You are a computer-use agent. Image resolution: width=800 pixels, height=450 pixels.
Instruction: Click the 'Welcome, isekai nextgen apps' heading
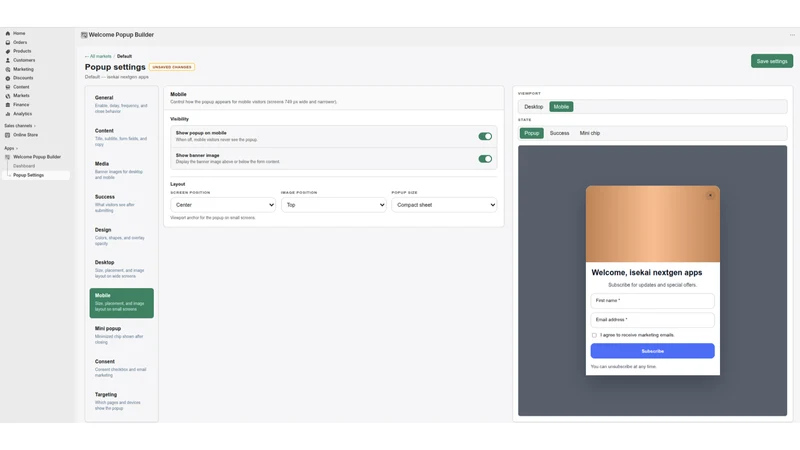click(646, 272)
